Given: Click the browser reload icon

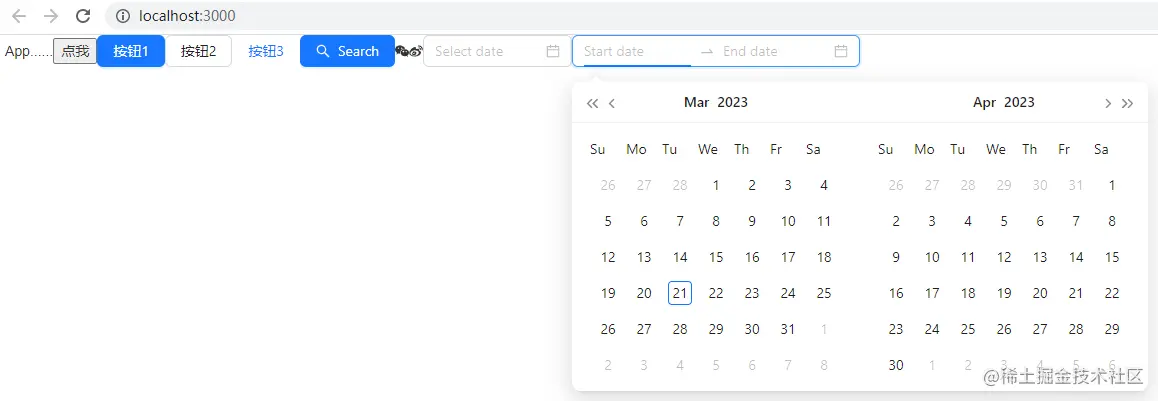Looking at the screenshot, I should 83,16.
